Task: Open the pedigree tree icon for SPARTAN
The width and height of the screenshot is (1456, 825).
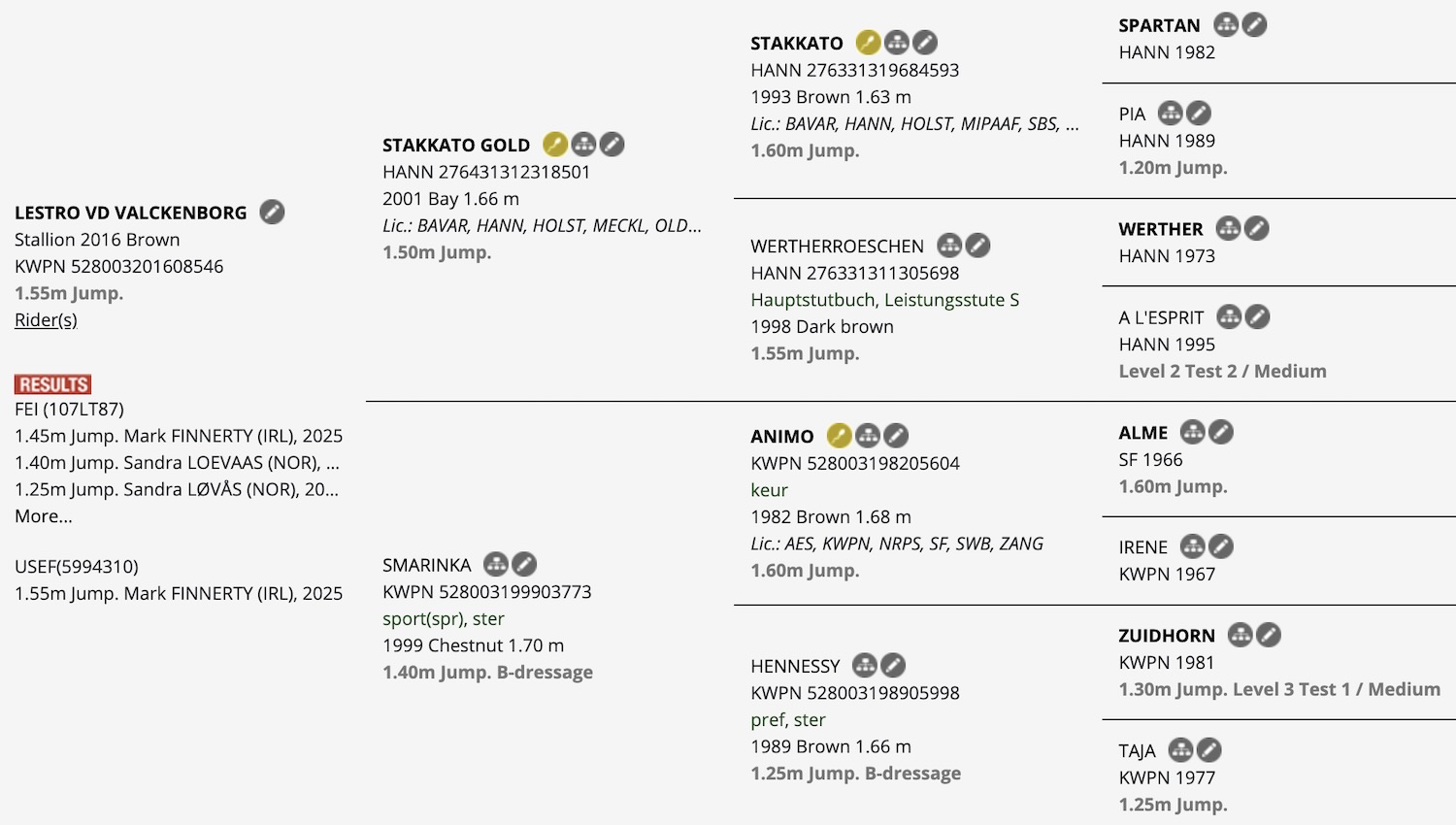Action: coord(1227,25)
